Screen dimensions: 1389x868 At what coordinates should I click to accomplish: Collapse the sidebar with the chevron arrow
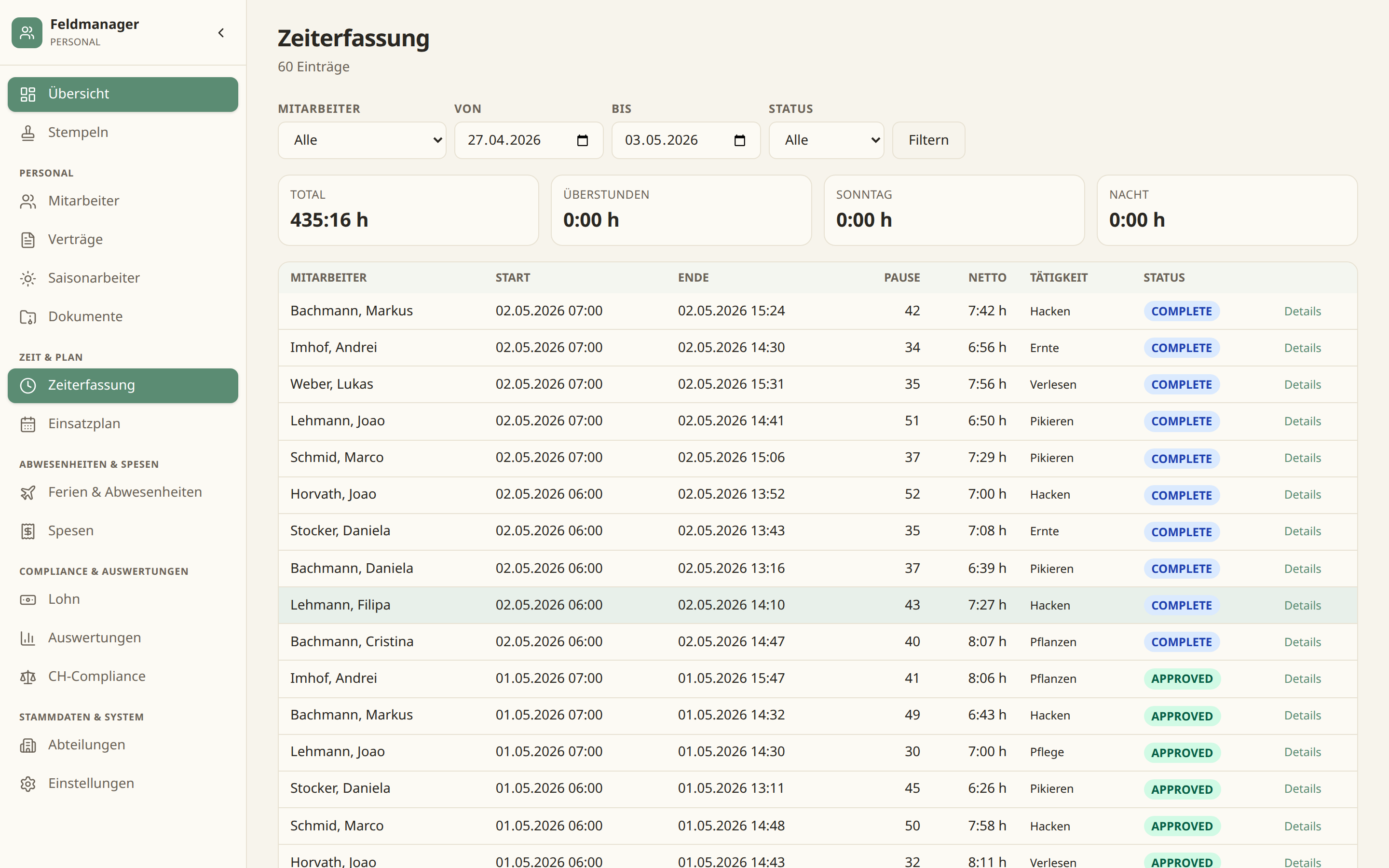click(221, 33)
